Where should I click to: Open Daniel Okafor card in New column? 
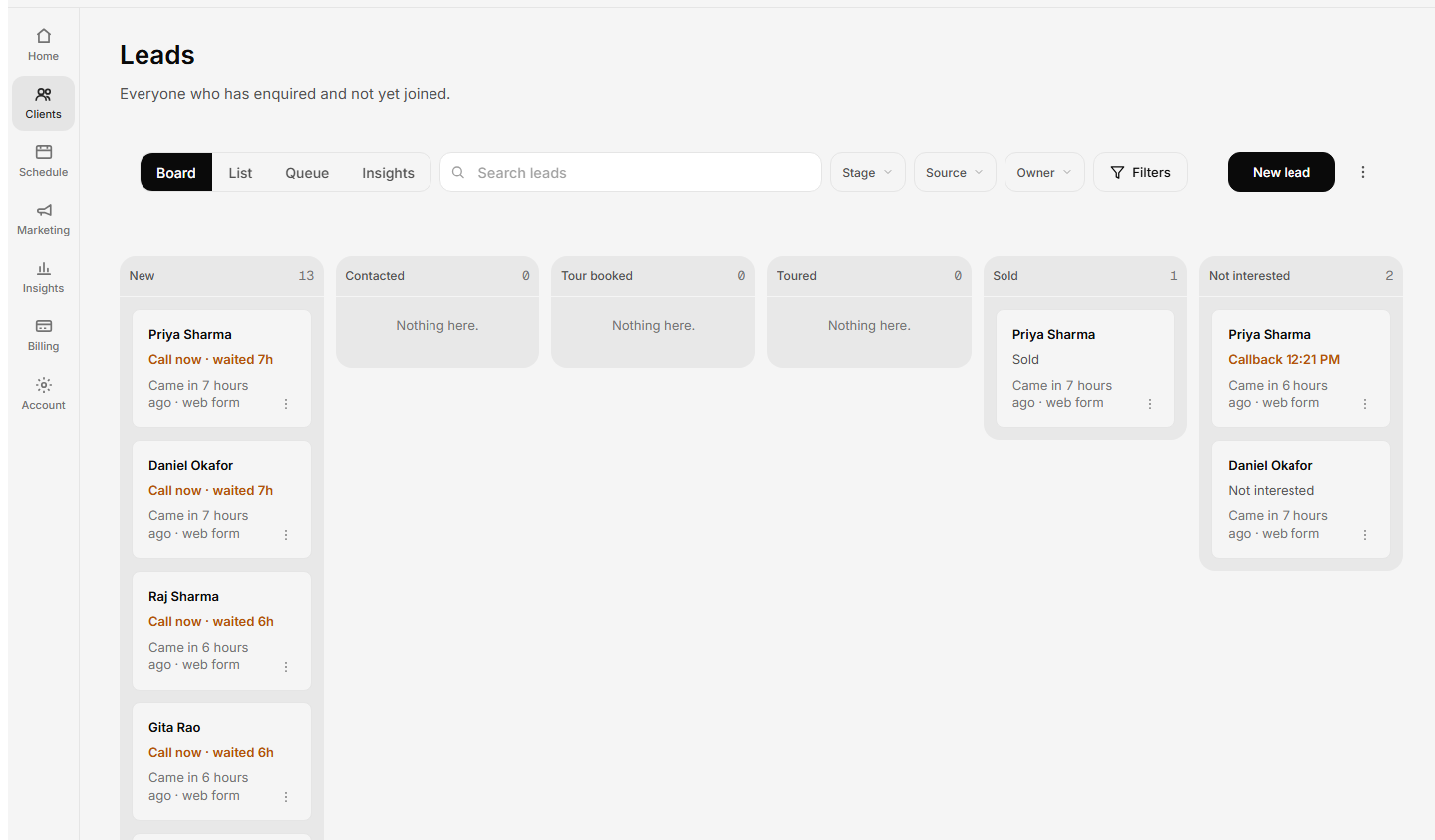(221, 499)
